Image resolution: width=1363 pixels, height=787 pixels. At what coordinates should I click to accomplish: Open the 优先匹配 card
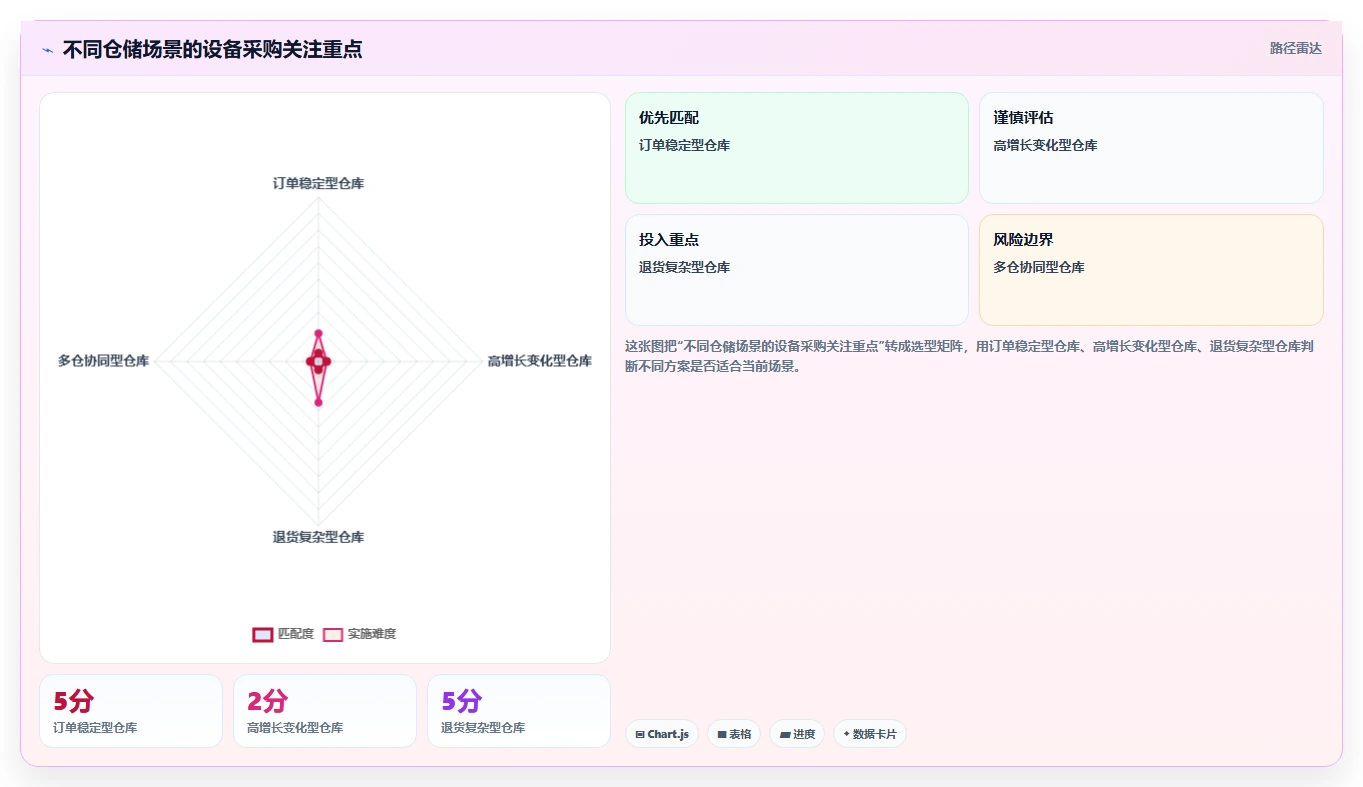point(797,148)
